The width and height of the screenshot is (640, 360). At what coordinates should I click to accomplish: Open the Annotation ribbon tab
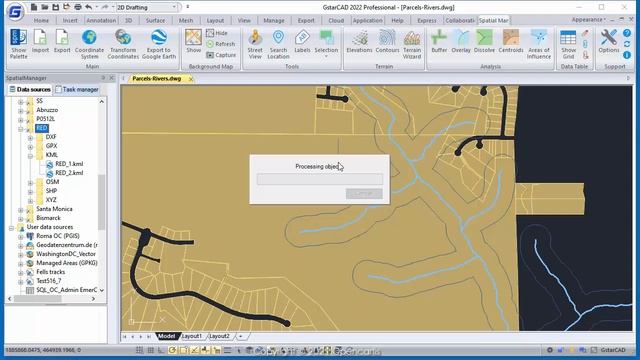[x=101, y=20]
